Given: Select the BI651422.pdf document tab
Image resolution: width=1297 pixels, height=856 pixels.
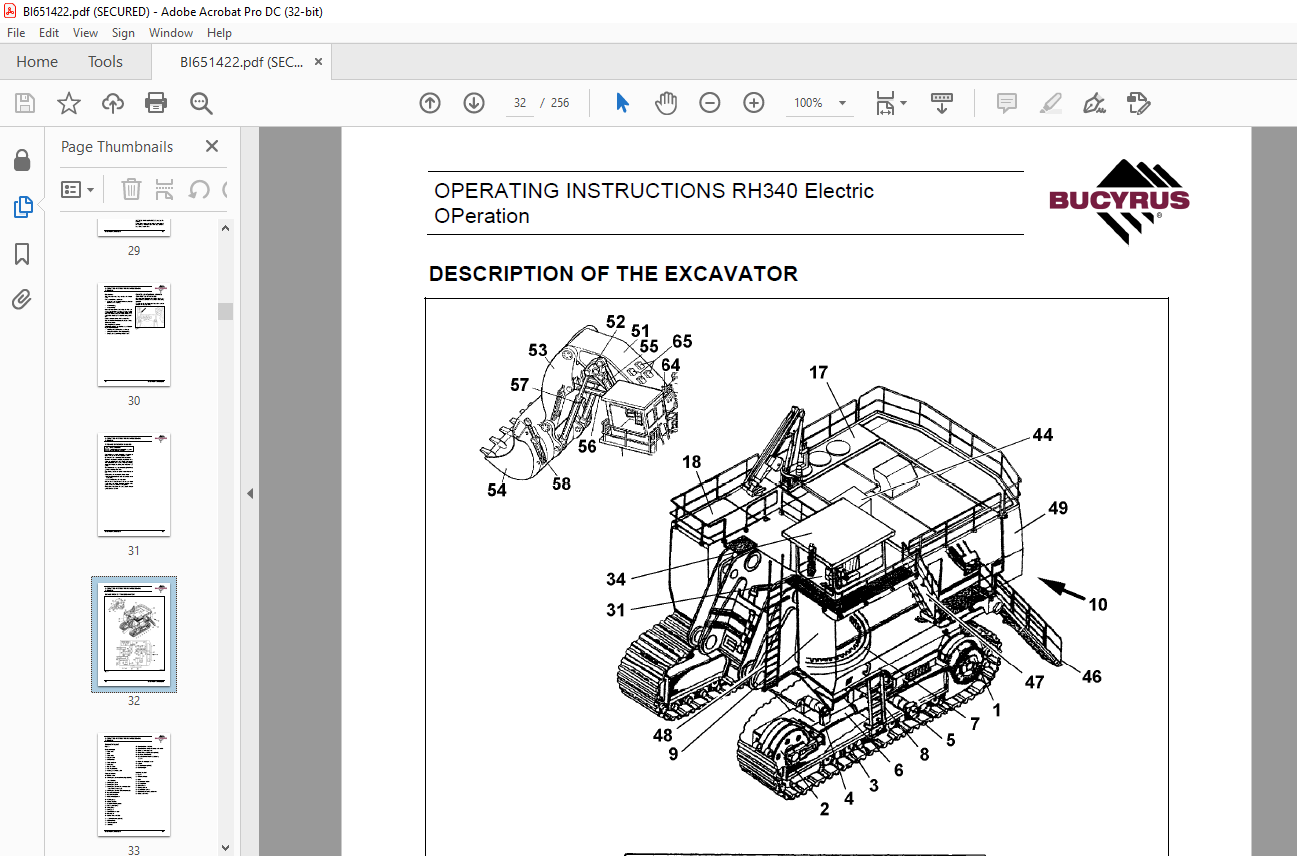Looking at the screenshot, I should point(241,62).
